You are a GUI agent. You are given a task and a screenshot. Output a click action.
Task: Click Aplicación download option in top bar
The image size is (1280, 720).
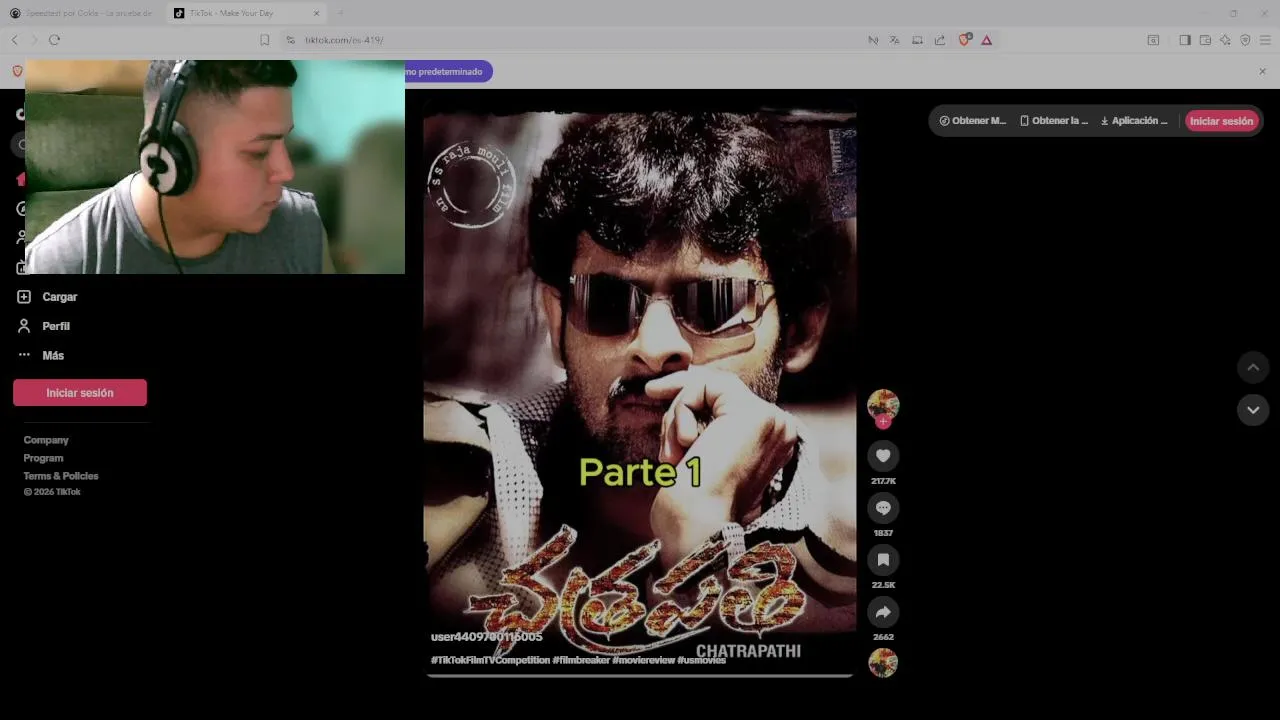point(1134,121)
